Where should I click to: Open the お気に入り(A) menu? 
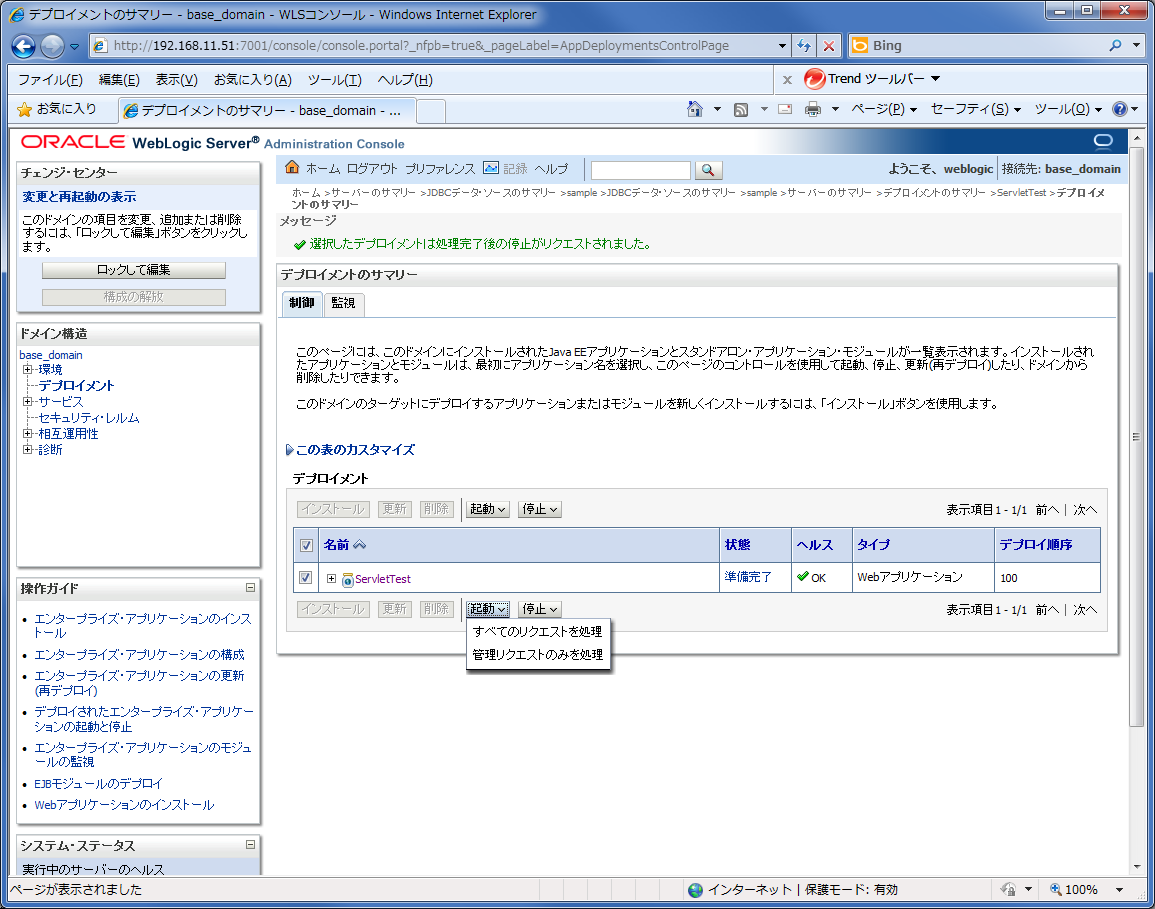253,80
